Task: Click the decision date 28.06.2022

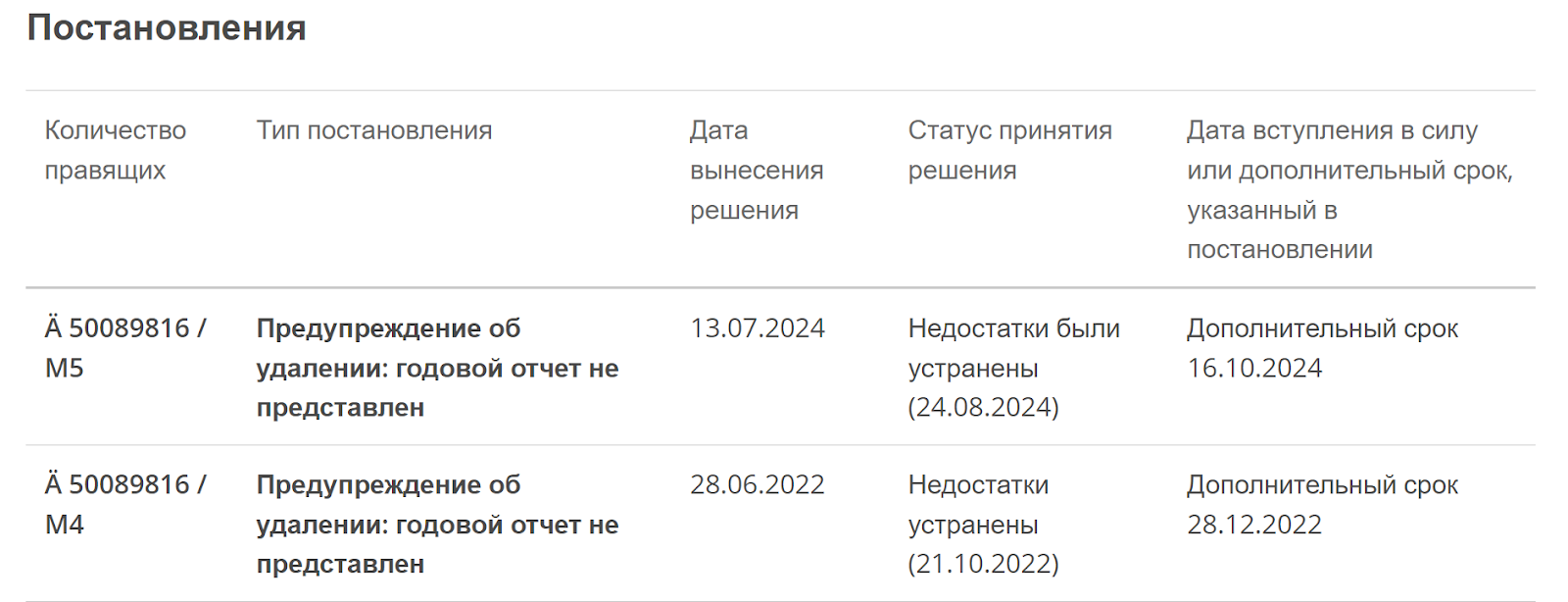Action: tap(758, 485)
